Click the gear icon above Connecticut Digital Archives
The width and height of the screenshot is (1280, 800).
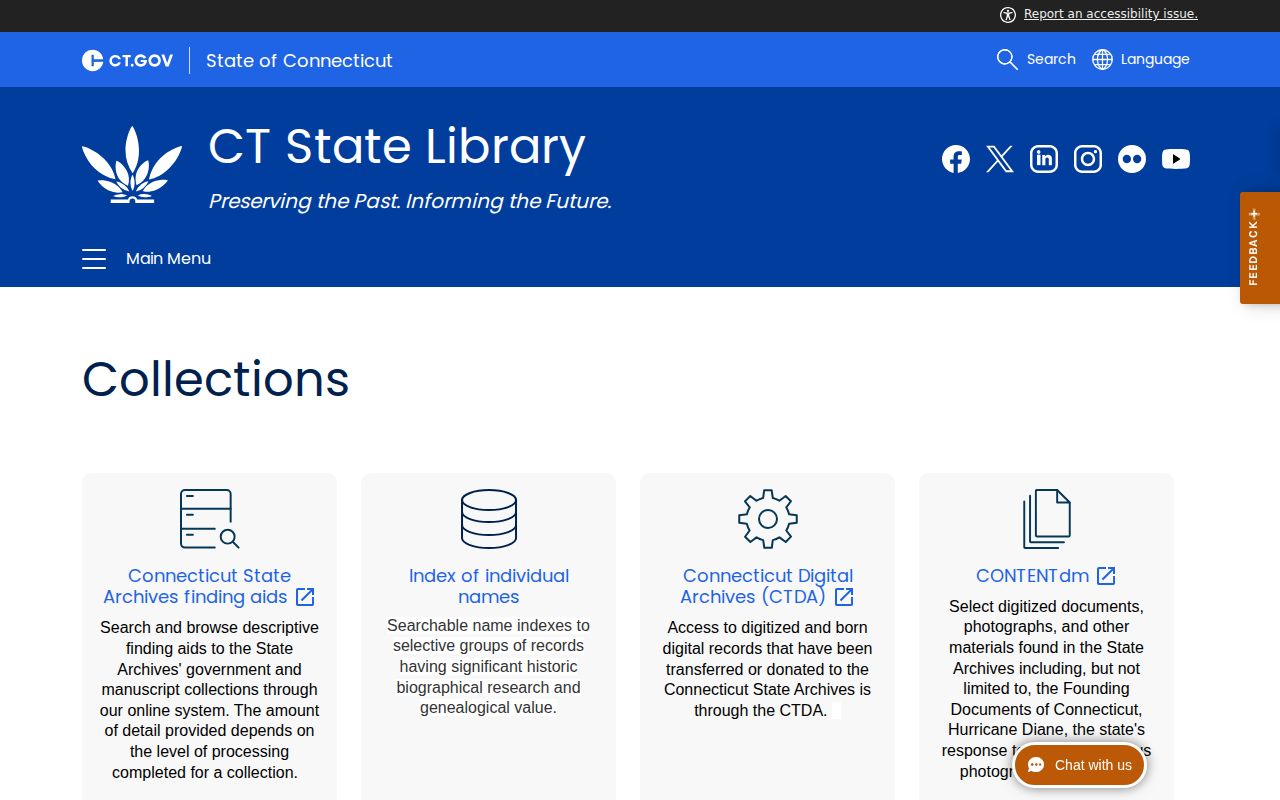[x=768, y=519]
